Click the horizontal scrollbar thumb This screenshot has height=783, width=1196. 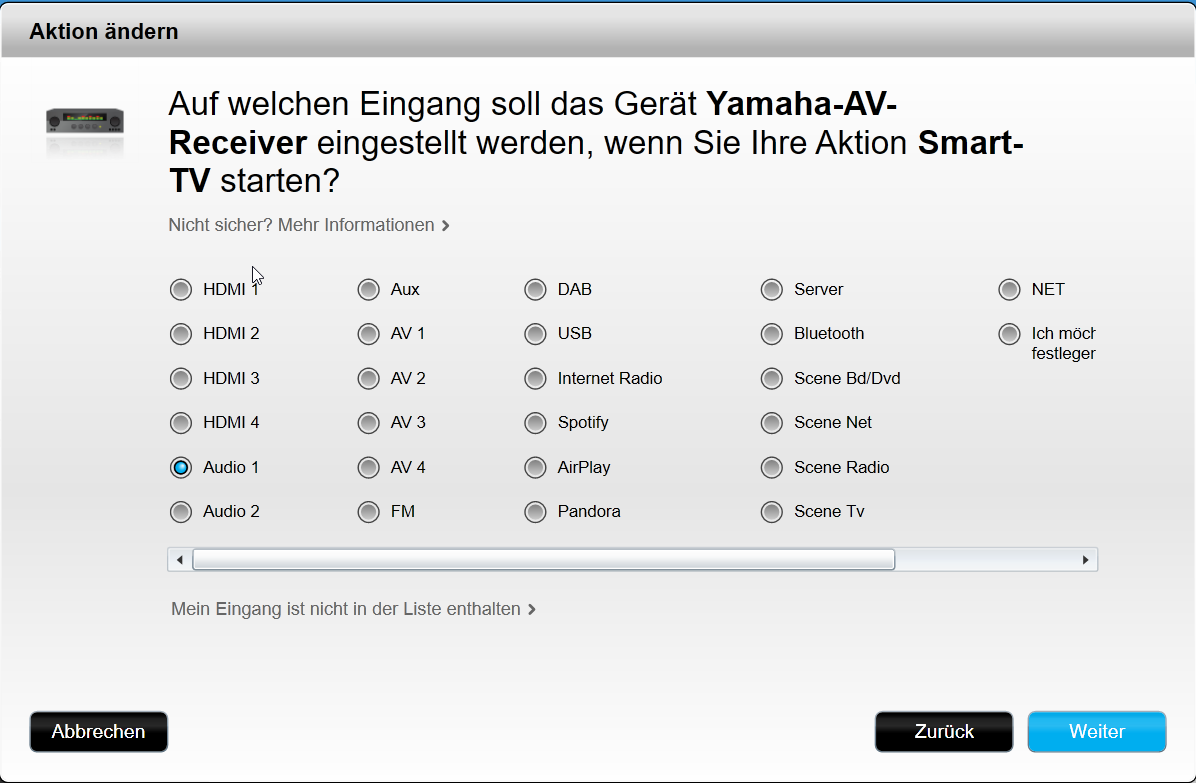(x=543, y=560)
